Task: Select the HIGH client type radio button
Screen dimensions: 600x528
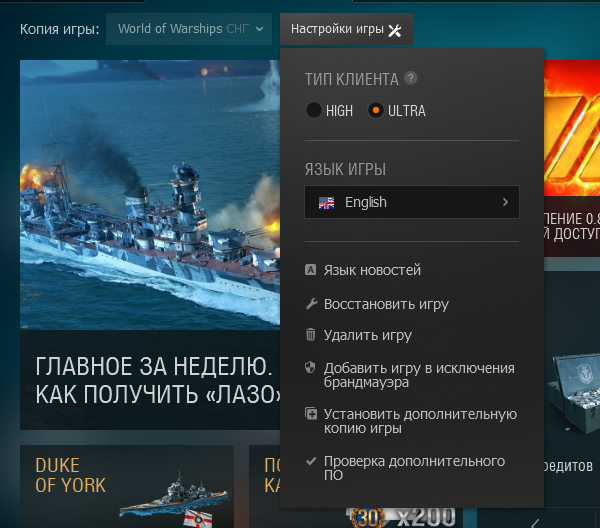Action: [x=314, y=111]
